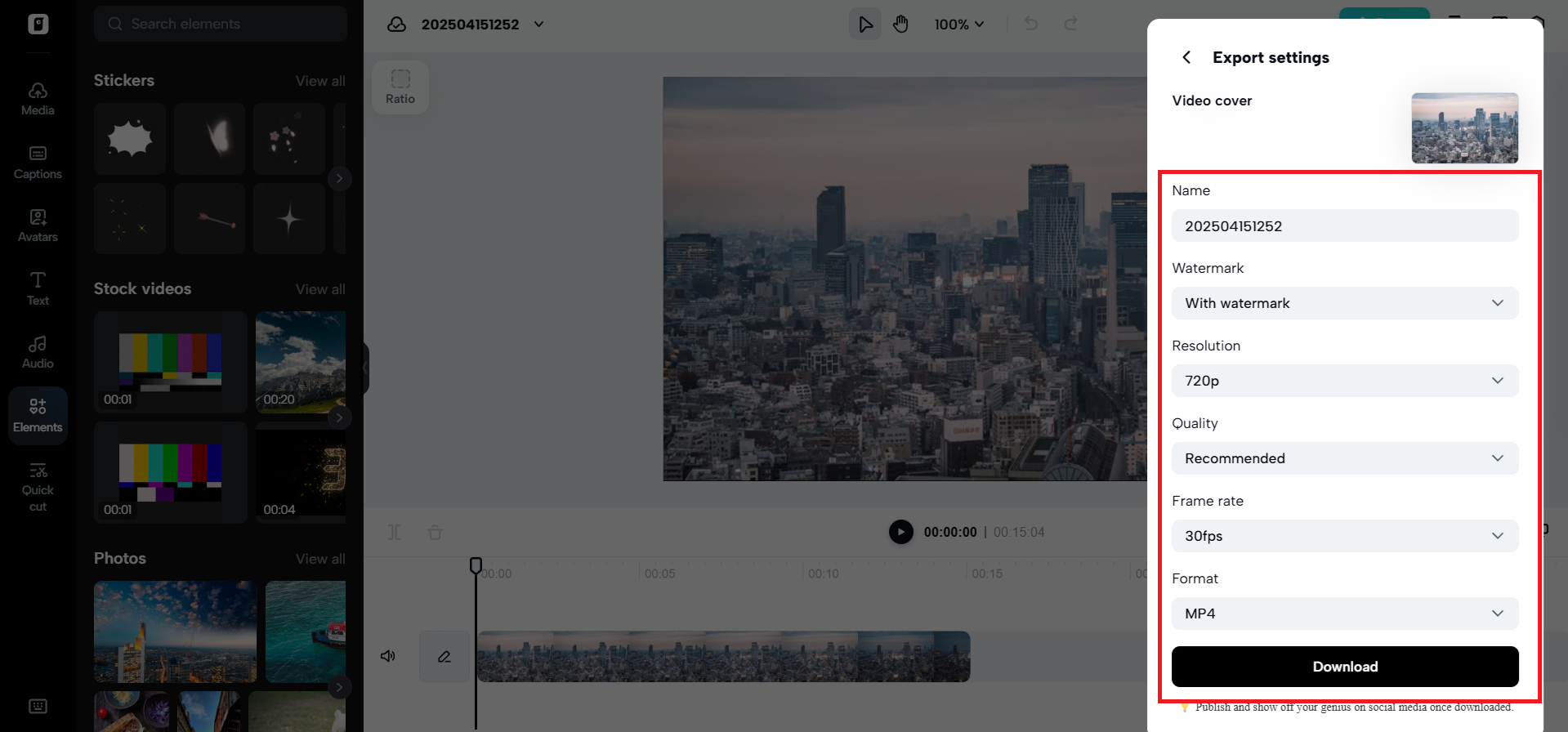1568x732 pixels.
Task: Click the split clip icon
Action: click(x=395, y=533)
